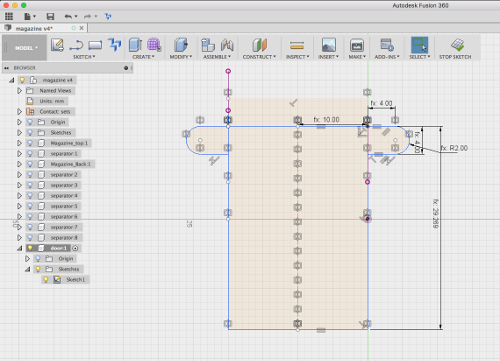Click the fx: 10.00 dimension
This screenshot has width=500, height=361.
click(326, 119)
